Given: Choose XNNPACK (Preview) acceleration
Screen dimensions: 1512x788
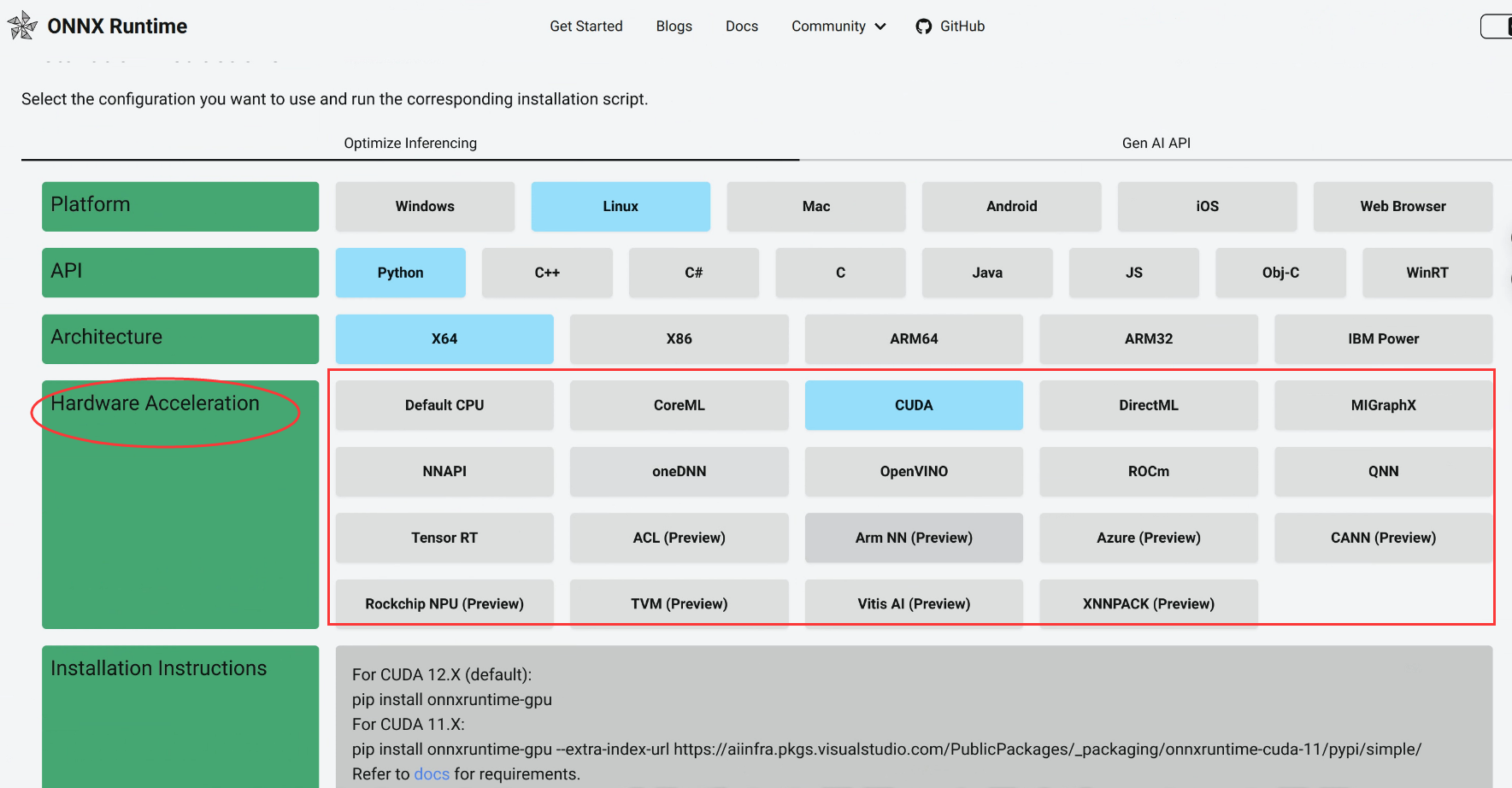Looking at the screenshot, I should tap(1149, 603).
